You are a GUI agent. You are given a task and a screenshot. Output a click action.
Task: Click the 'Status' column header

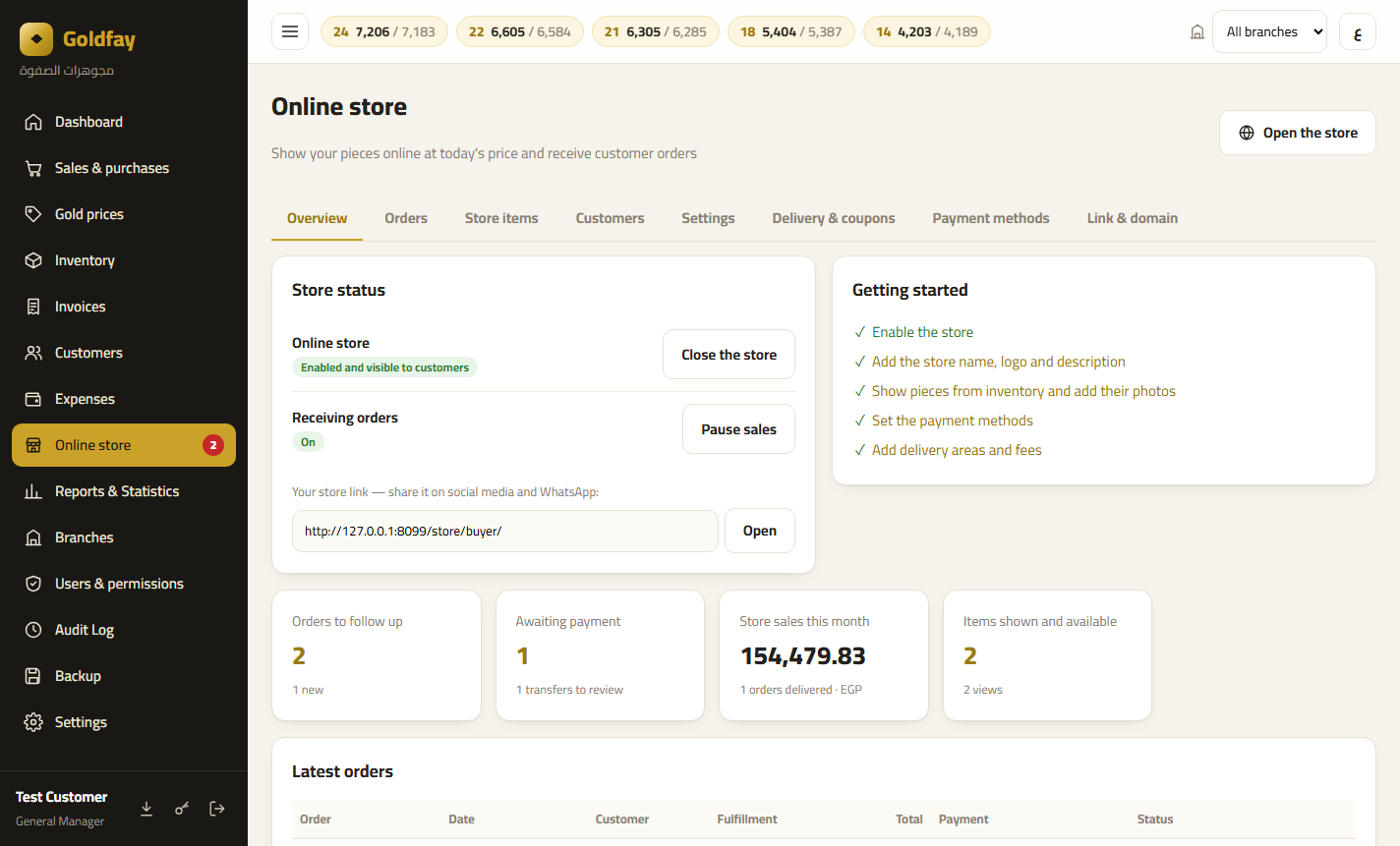(x=1155, y=819)
